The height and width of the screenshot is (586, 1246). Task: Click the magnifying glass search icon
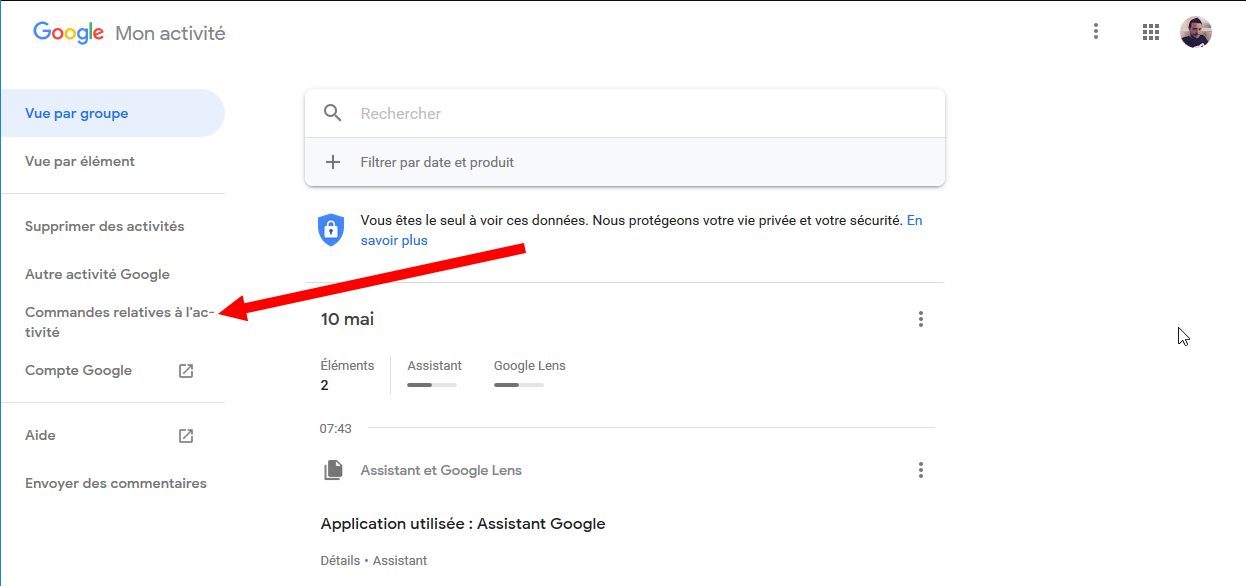(x=333, y=113)
